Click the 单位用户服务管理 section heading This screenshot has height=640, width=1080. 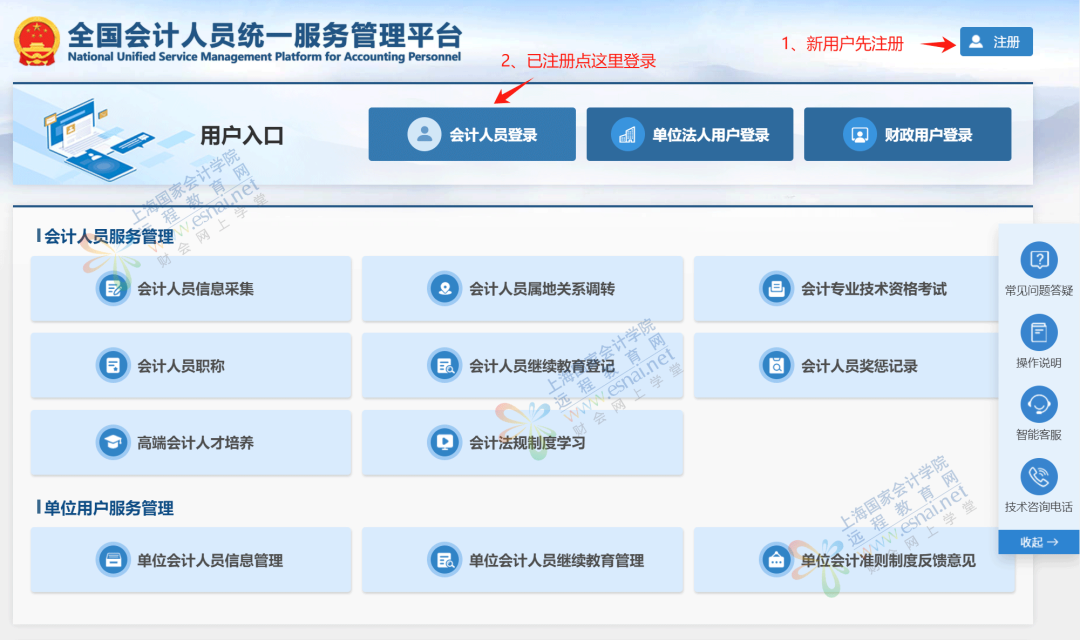pos(109,508)
